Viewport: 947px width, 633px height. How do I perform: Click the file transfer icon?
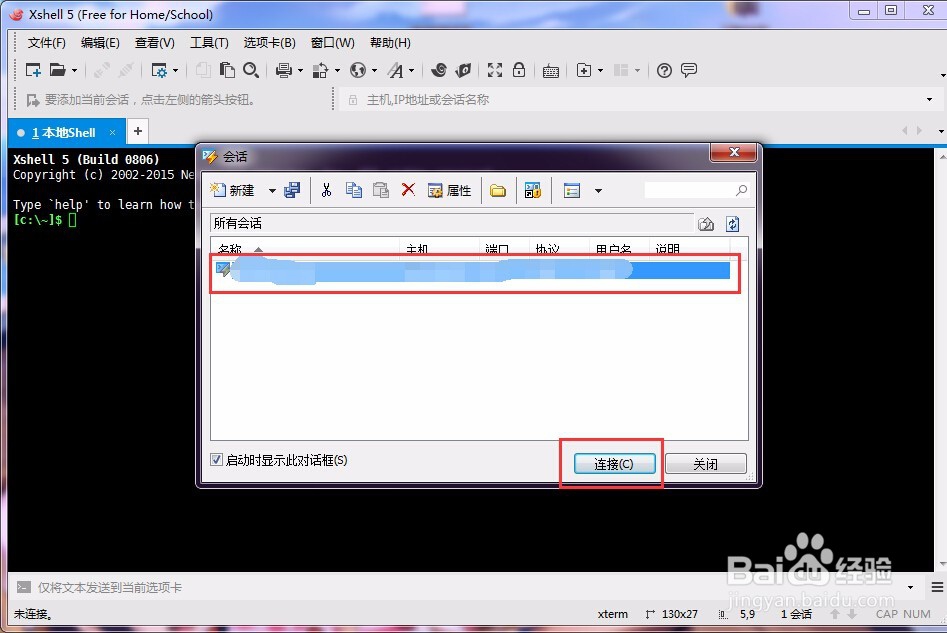320,71
